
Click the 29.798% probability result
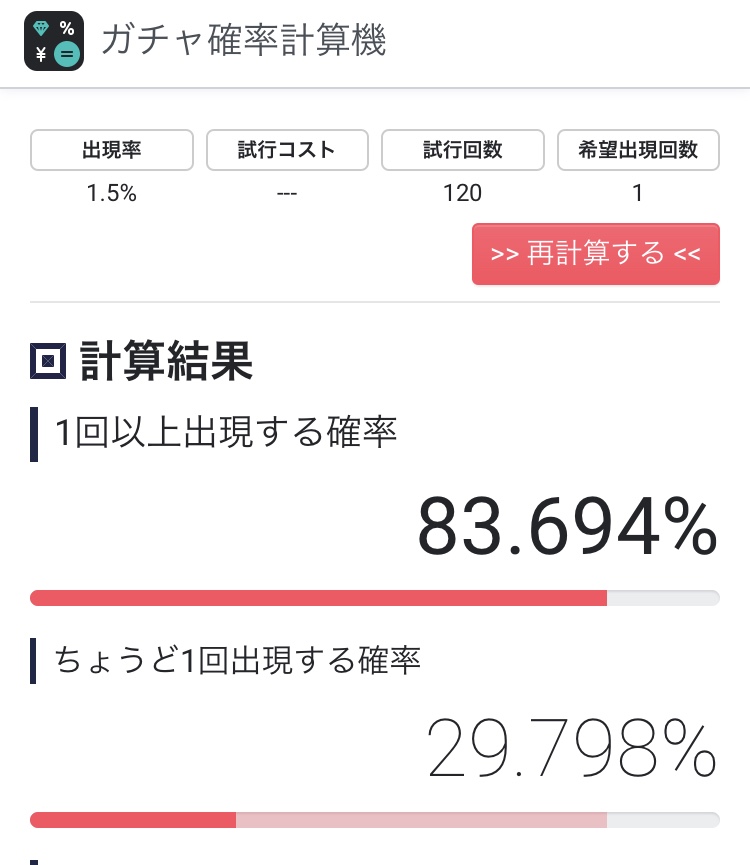(572, 748)
